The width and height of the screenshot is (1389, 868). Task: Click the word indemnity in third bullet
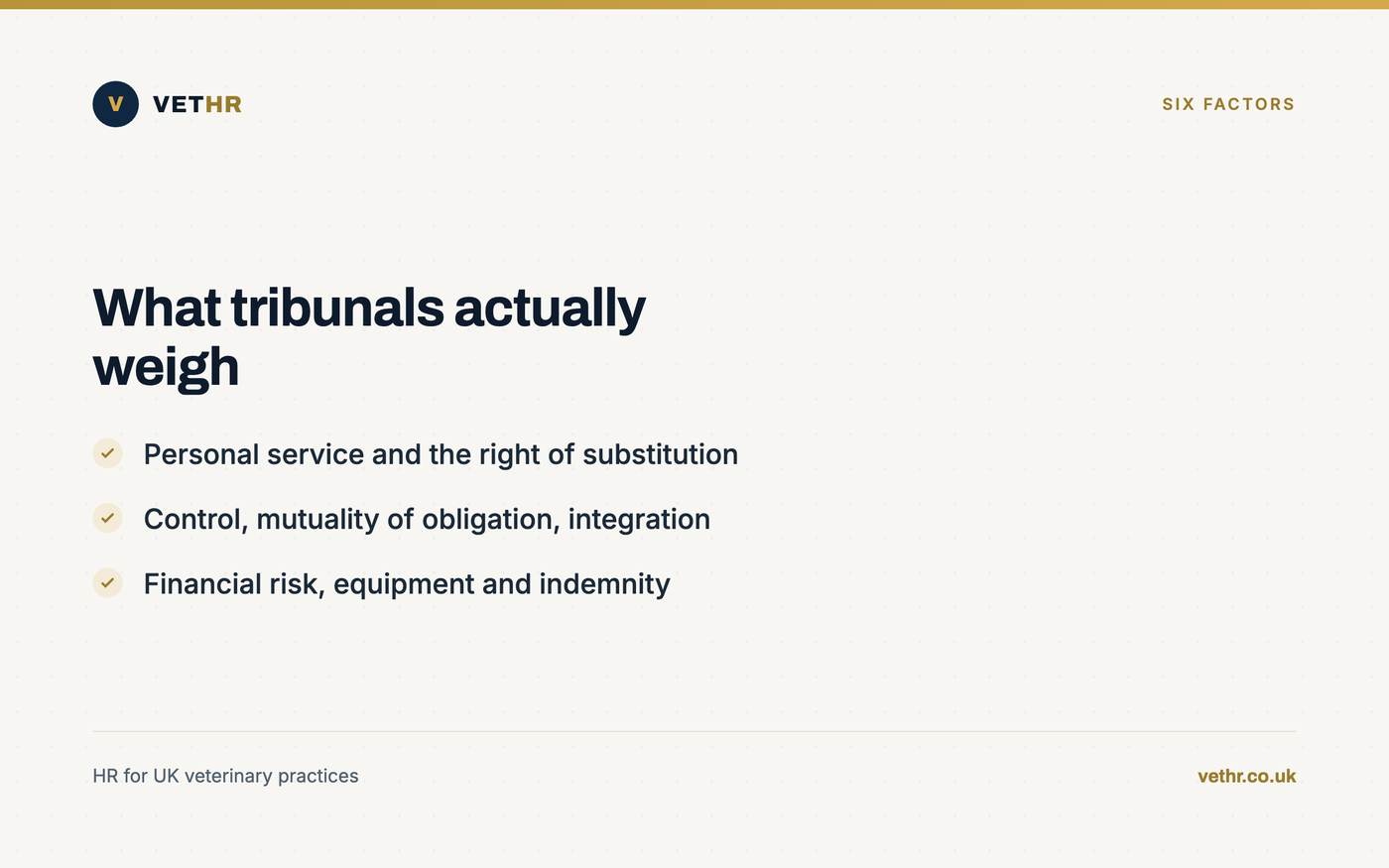[x=604, y=583]
